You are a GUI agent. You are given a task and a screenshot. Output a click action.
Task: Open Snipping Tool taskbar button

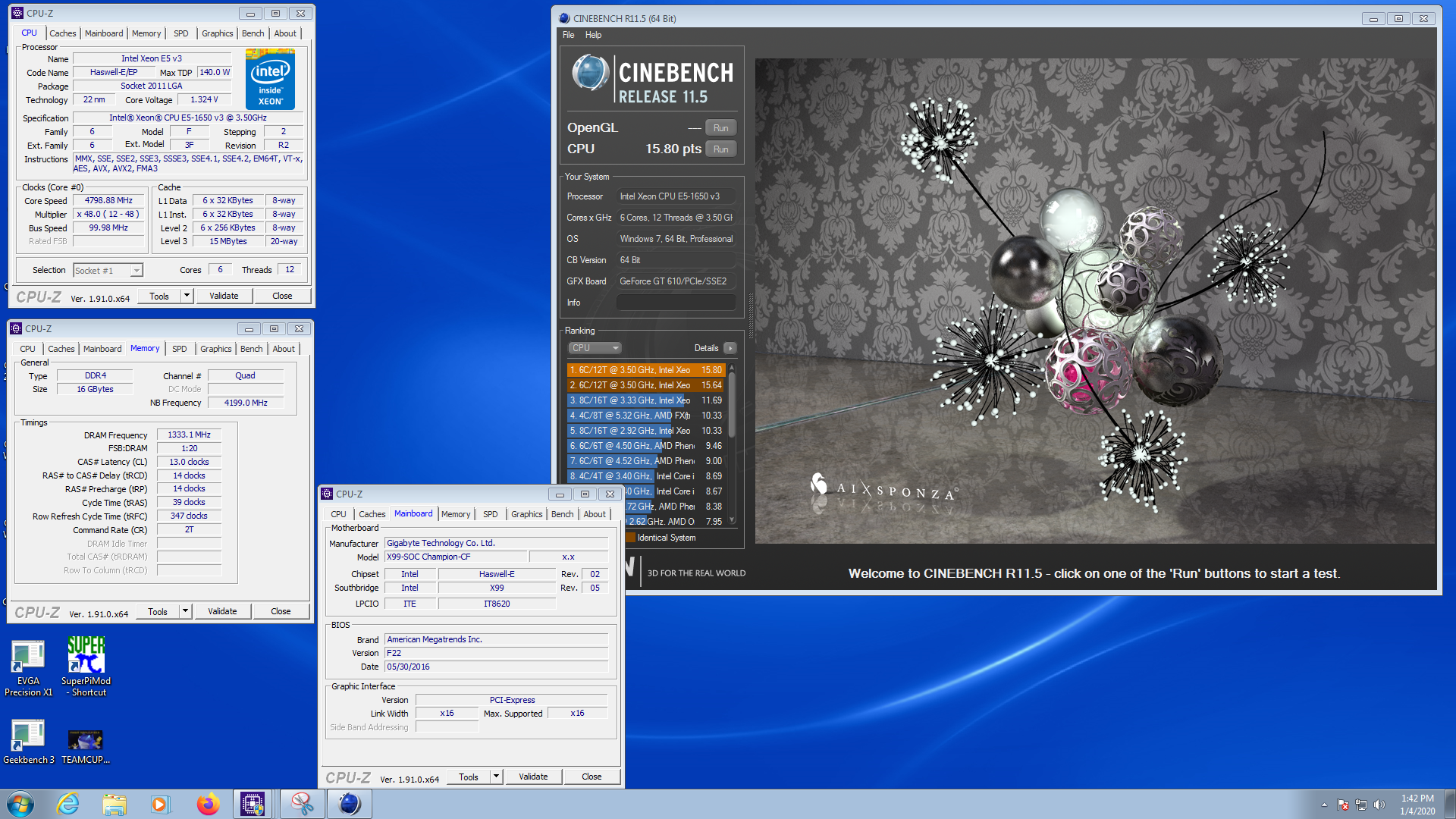tap(302, 804)
